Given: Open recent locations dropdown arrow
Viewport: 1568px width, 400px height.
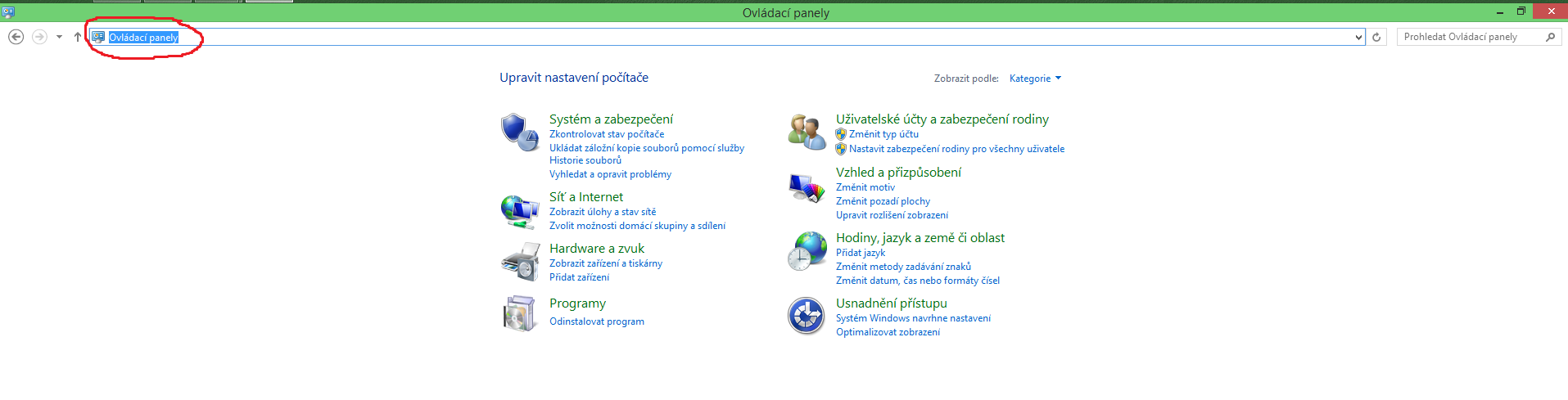Looking at the screenshot, I should click(59, 37).
